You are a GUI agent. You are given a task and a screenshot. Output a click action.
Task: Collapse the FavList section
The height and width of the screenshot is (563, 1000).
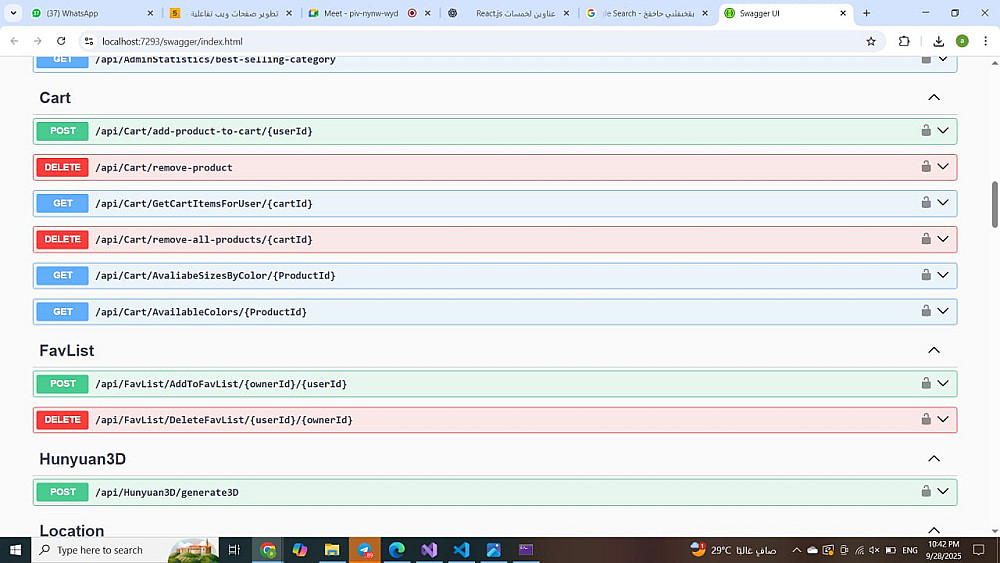[x=934, y=350]
